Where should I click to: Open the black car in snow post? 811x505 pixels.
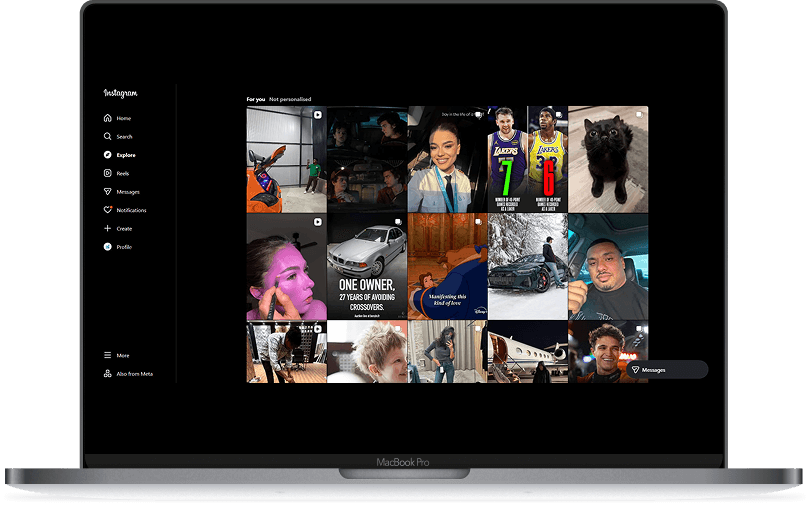coord(527,267)
